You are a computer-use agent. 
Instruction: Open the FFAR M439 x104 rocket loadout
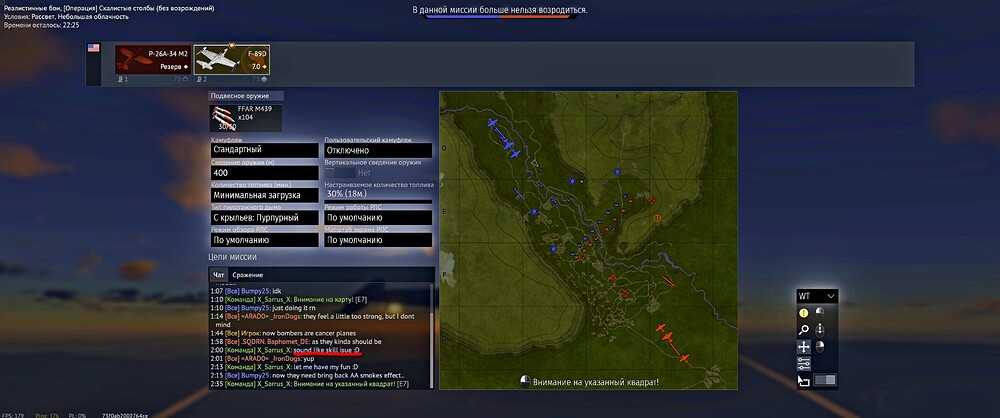click(x=246, y=118)
